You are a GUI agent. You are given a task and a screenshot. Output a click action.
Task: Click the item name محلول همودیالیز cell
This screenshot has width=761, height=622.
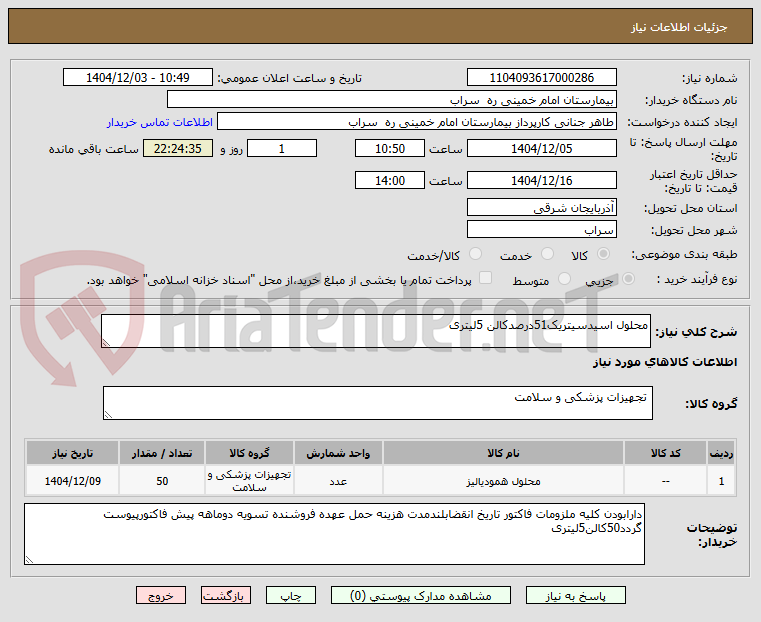click(x=503, y=481)
